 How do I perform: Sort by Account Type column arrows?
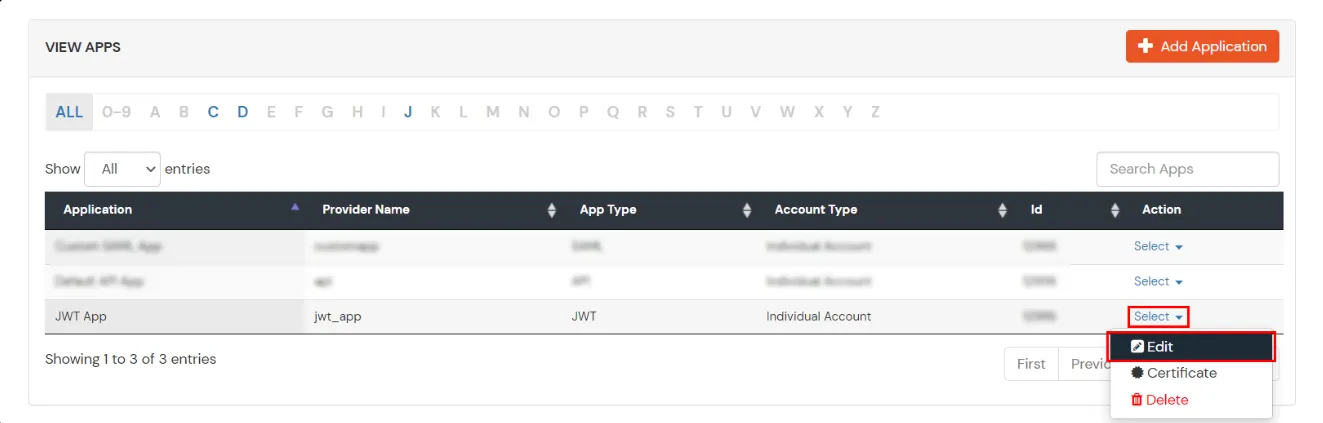click(x=1003, y=210)
